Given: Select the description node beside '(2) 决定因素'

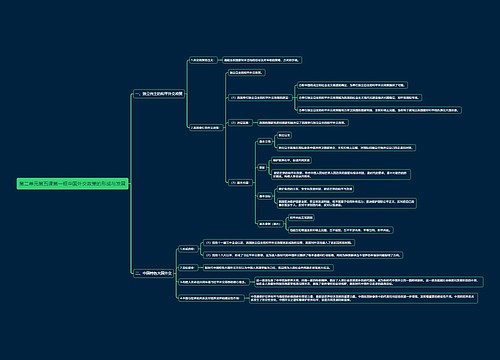Looking at the screenshot, I should click(303, 123).
